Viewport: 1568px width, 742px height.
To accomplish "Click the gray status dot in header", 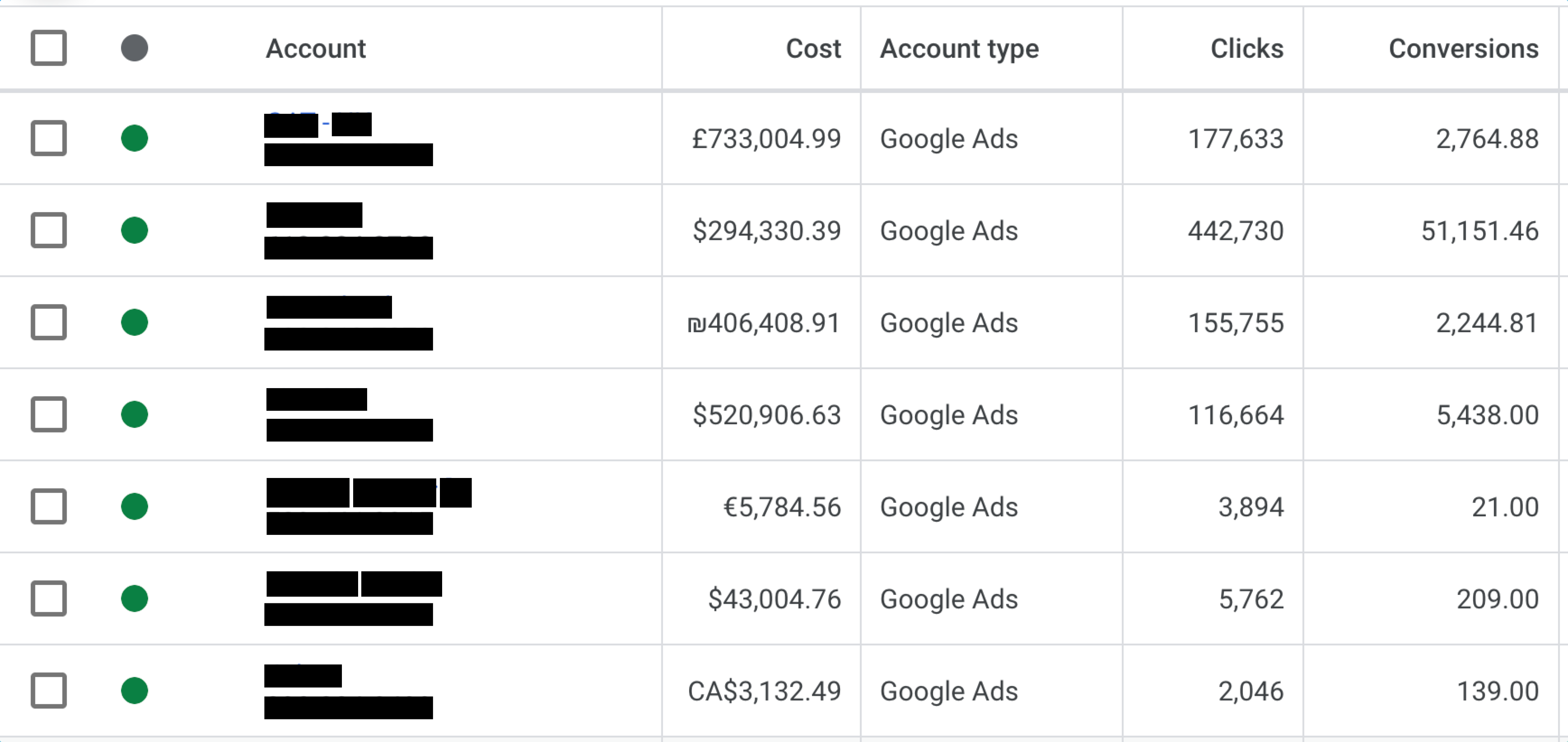I will [x=135, y=48].
